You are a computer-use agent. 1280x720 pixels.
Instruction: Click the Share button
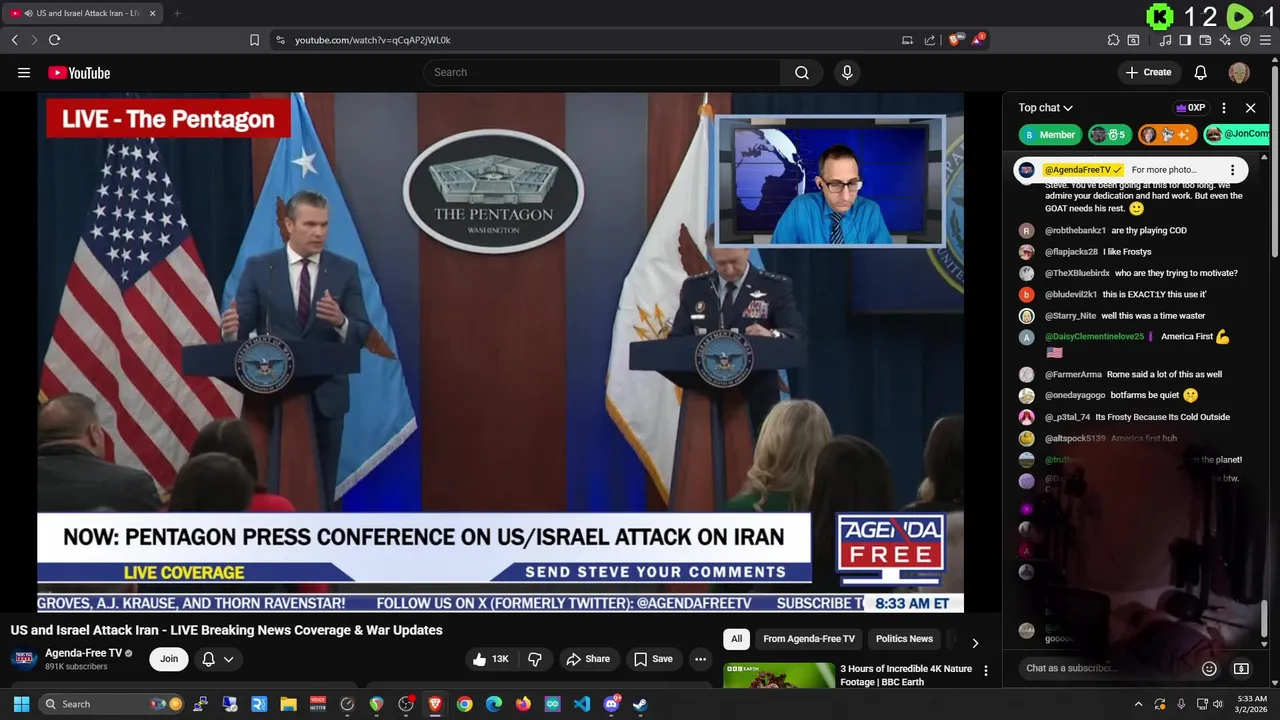coord(588,659)
